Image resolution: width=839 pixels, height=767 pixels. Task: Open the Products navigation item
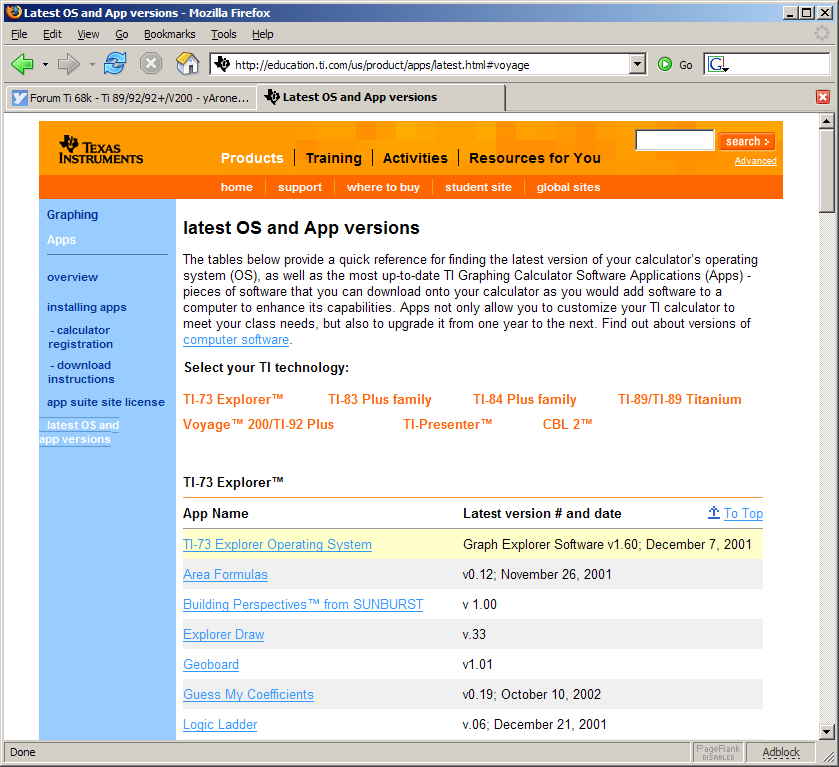pos(252,158)
